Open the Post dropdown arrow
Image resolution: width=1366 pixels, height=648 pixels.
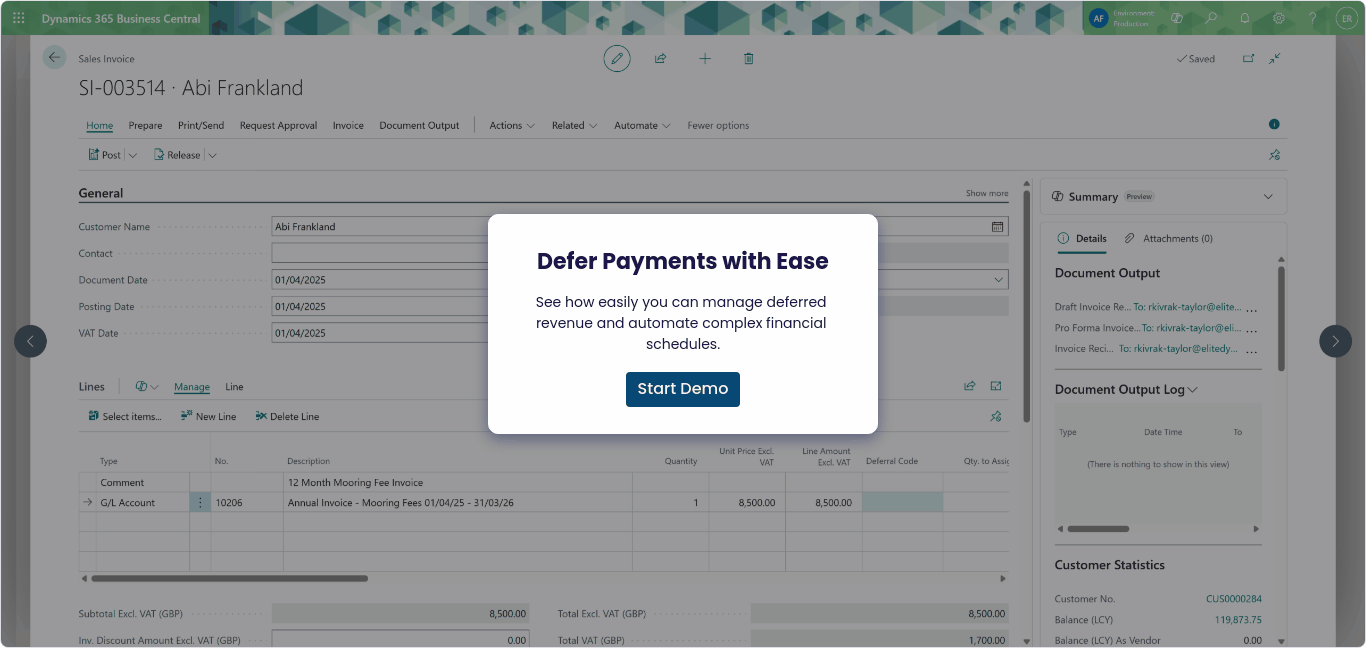click(133, 155)
